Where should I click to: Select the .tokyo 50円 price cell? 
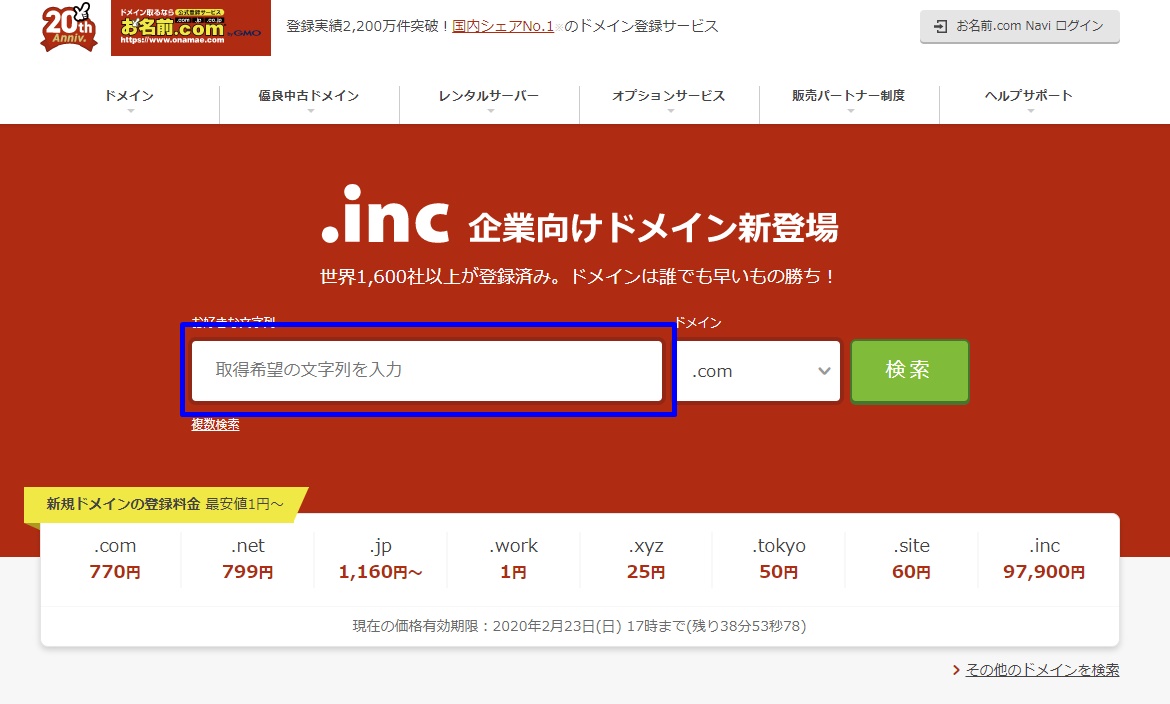click(x=779, y=559)
